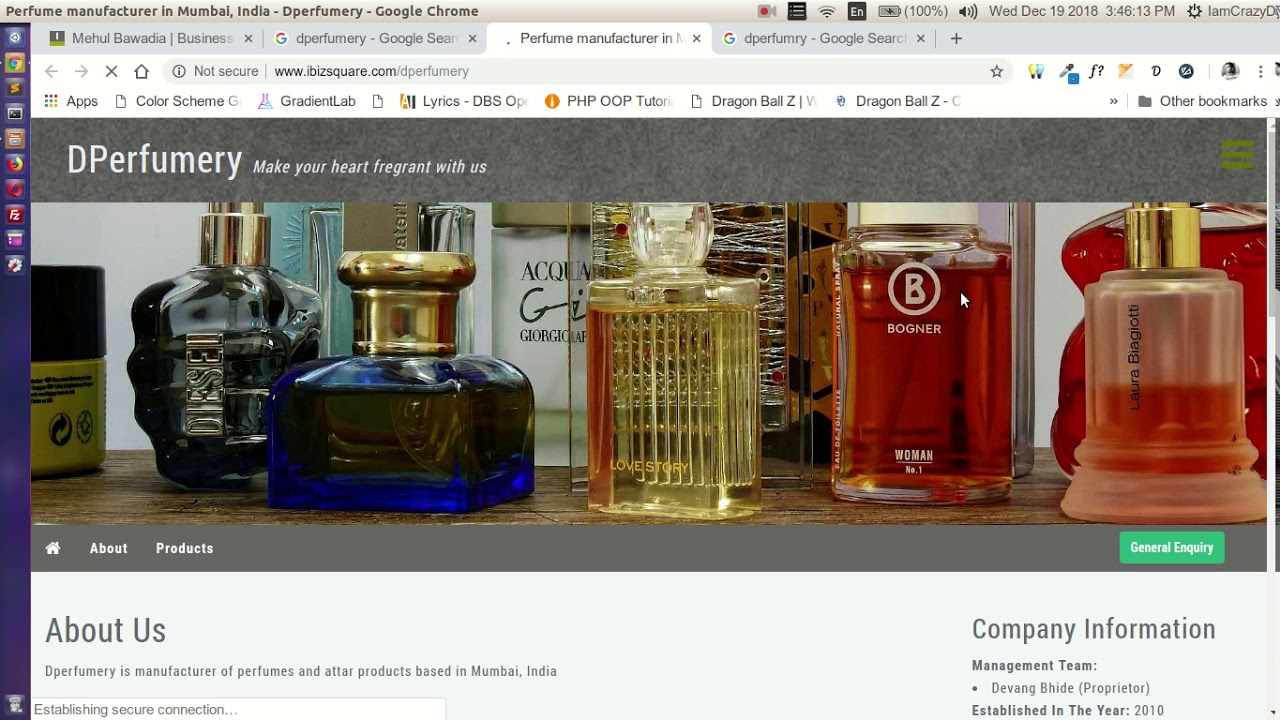Image resolution: width=1280 pixels, height=720 pixels.
Task: Click the Chrome icon in the dock
Action: tap(15, 63)
